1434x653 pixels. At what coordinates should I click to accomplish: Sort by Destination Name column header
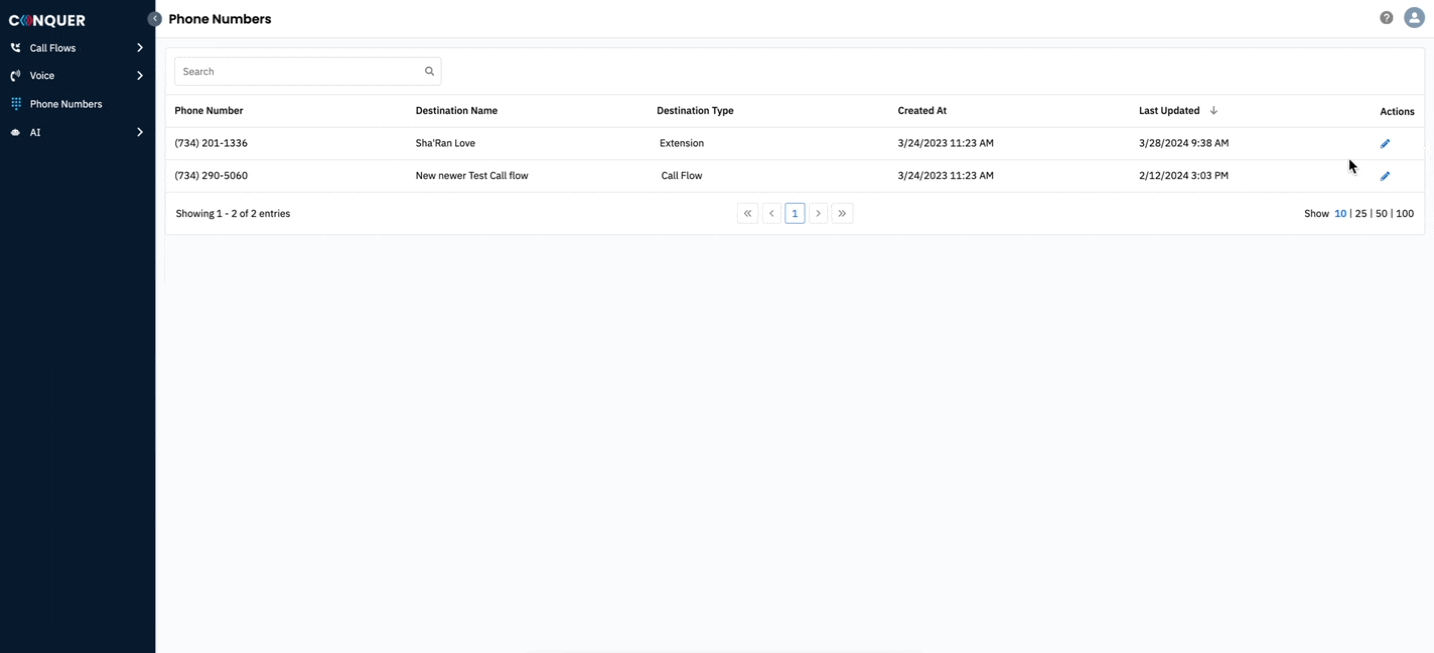click(x=456, y=111)
